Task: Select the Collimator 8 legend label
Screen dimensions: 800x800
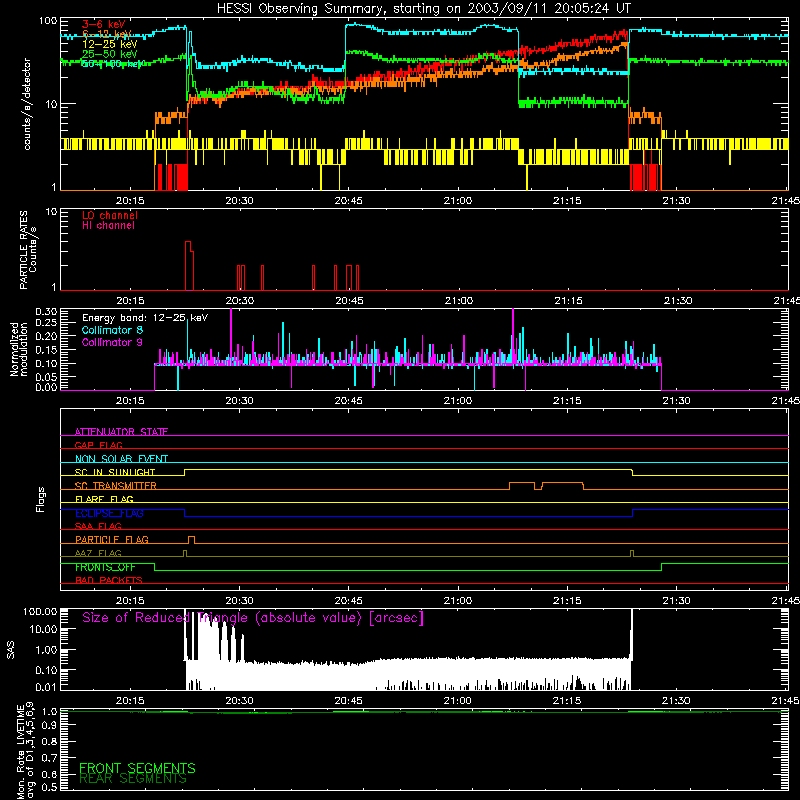Action: tap(112, 330)
